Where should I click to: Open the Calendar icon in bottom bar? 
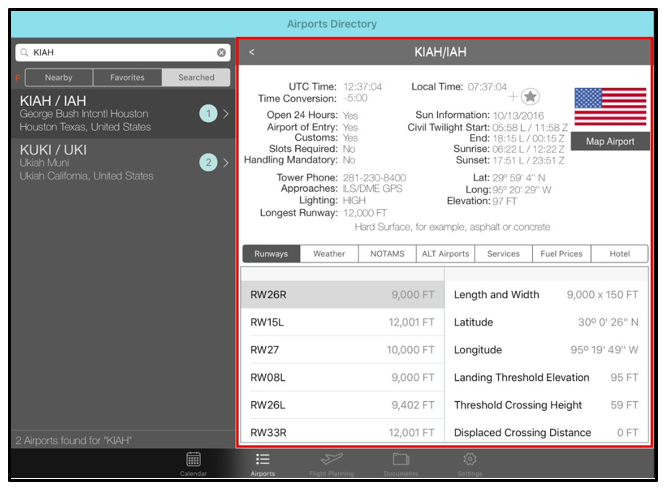pos(194,461)
